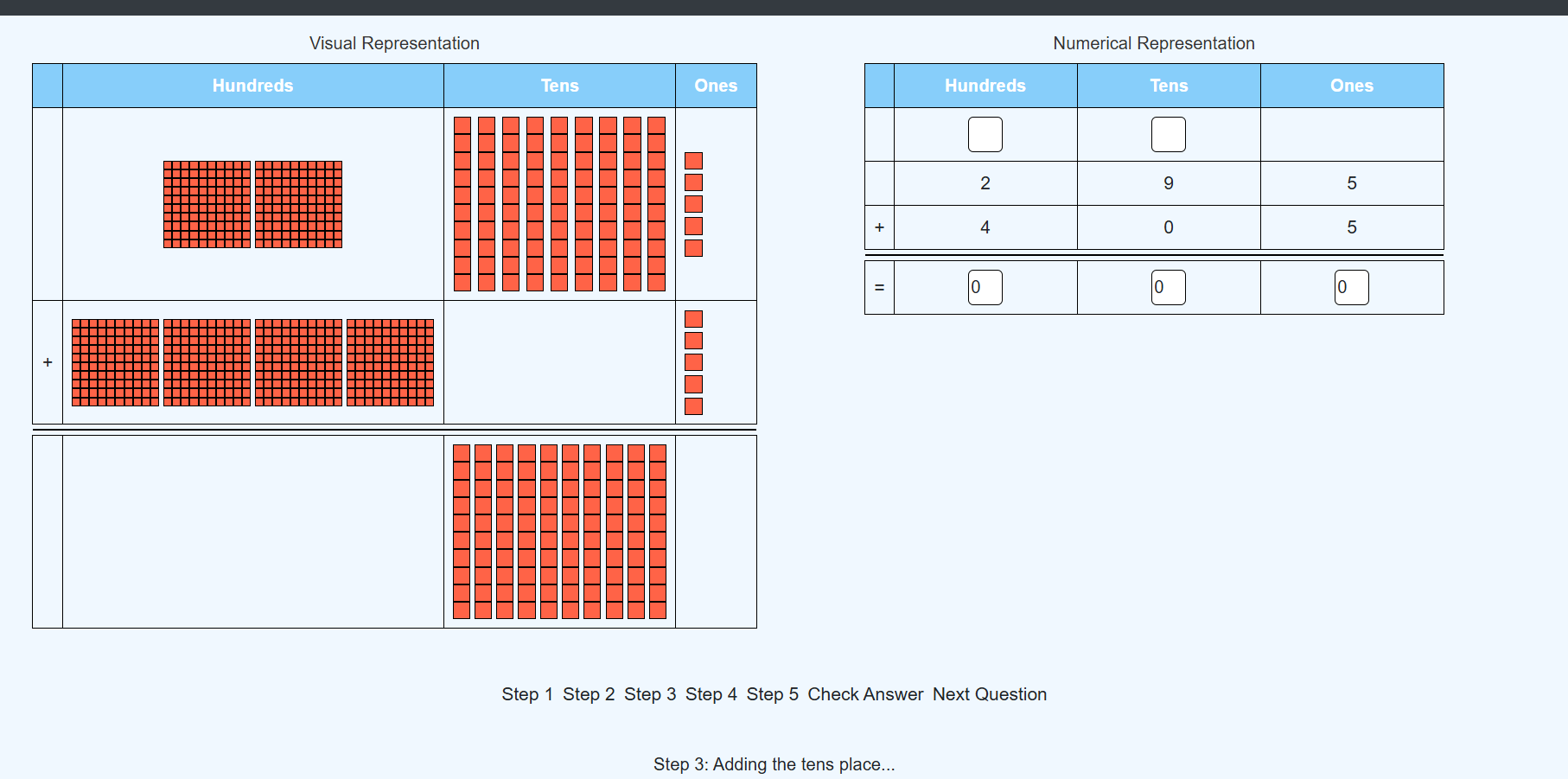1568x779 pixels.
Task: Select a tens rod in the first addend row
Action: [x=462, y=199]
